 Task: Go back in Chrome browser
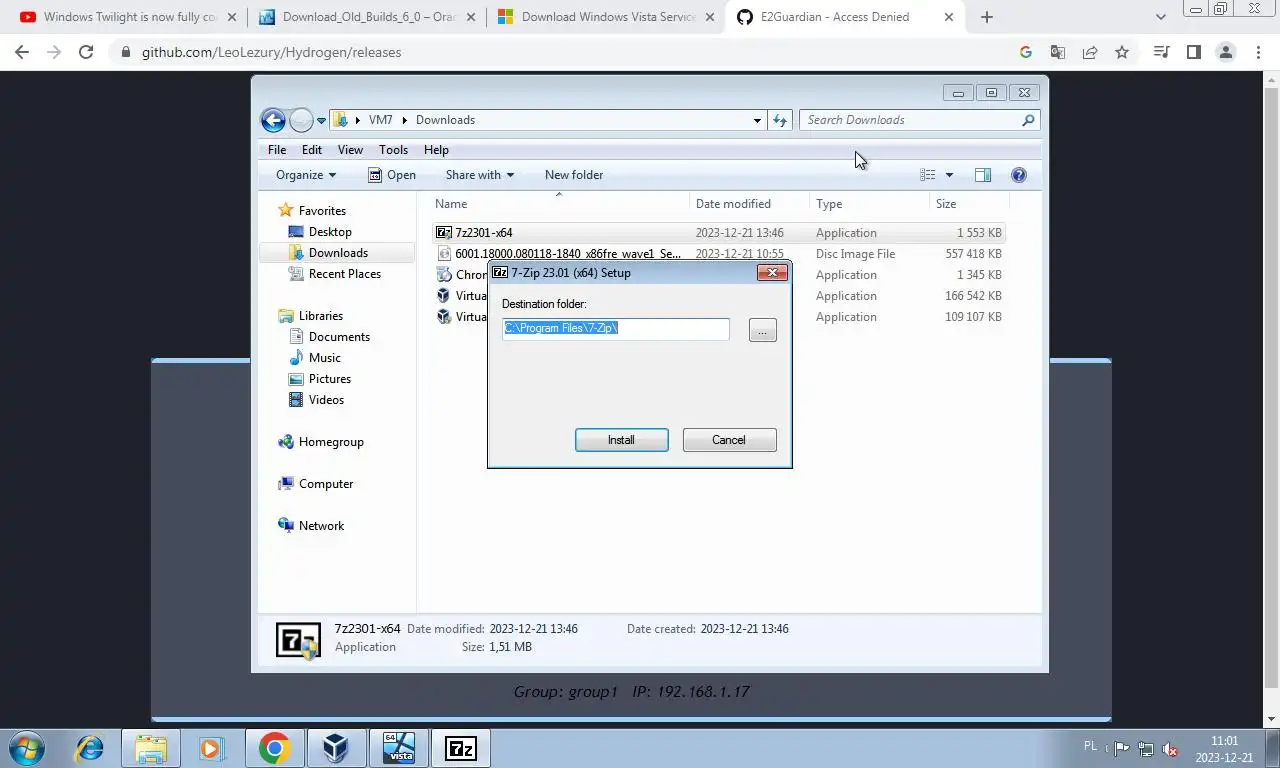coord(22,52)
